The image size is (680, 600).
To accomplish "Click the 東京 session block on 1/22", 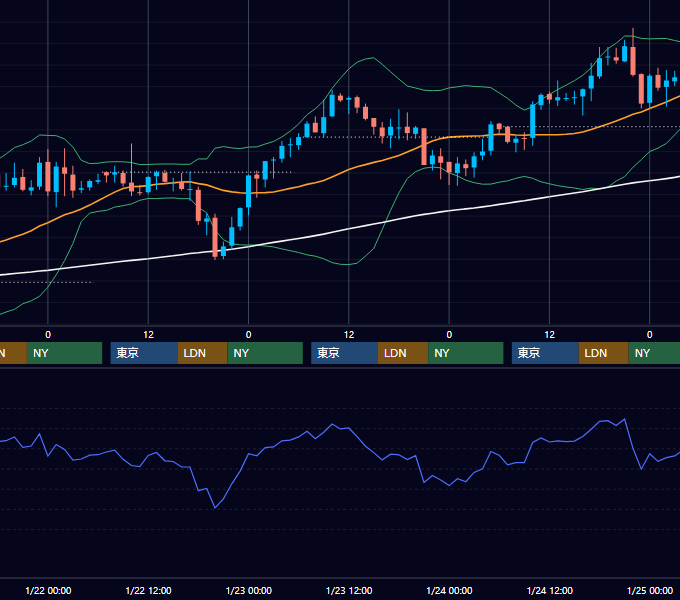I will point(144,353).
